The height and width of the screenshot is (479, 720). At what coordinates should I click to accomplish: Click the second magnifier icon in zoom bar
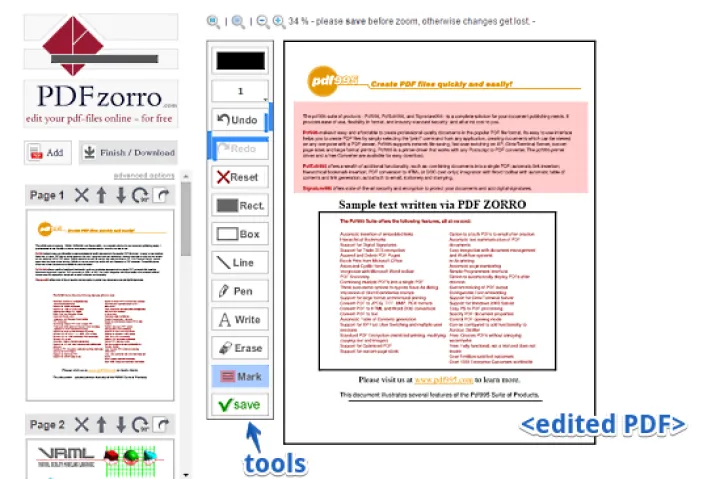[x=238, y=22]
